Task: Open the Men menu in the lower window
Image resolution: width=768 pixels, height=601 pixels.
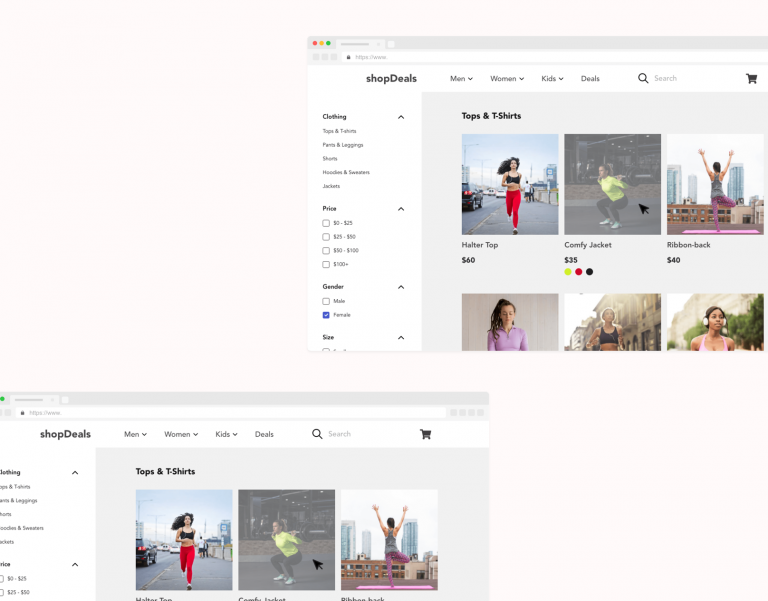Action: pos(135,434)
